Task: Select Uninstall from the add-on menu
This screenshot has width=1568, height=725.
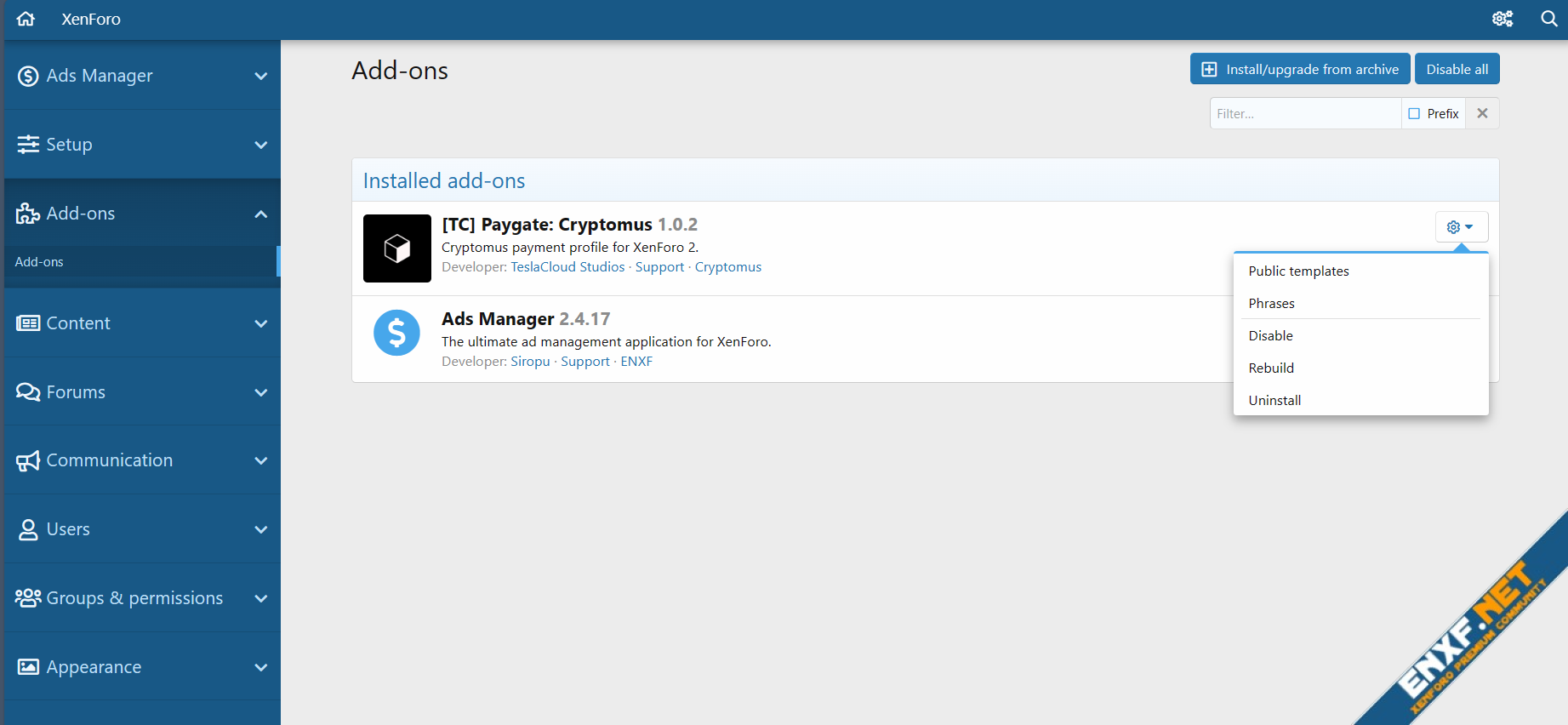Action: point(1274,400)
